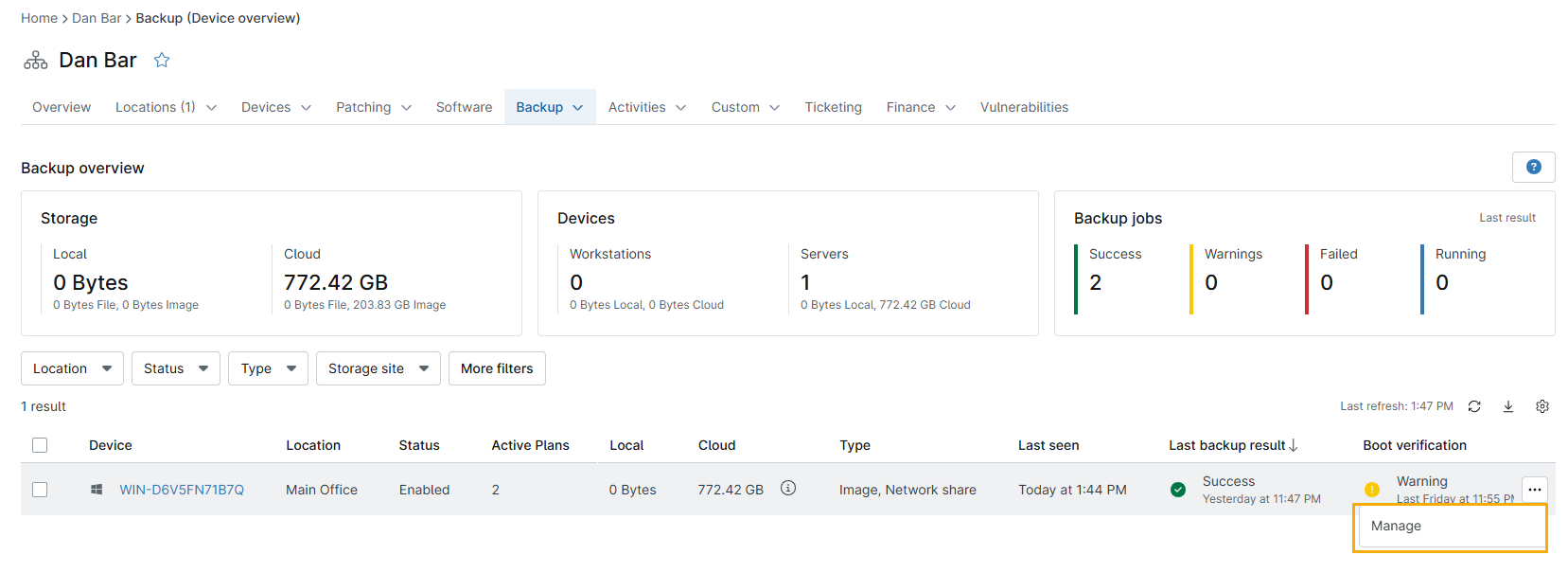Expand the Storage site filter

tap(378, 368)
